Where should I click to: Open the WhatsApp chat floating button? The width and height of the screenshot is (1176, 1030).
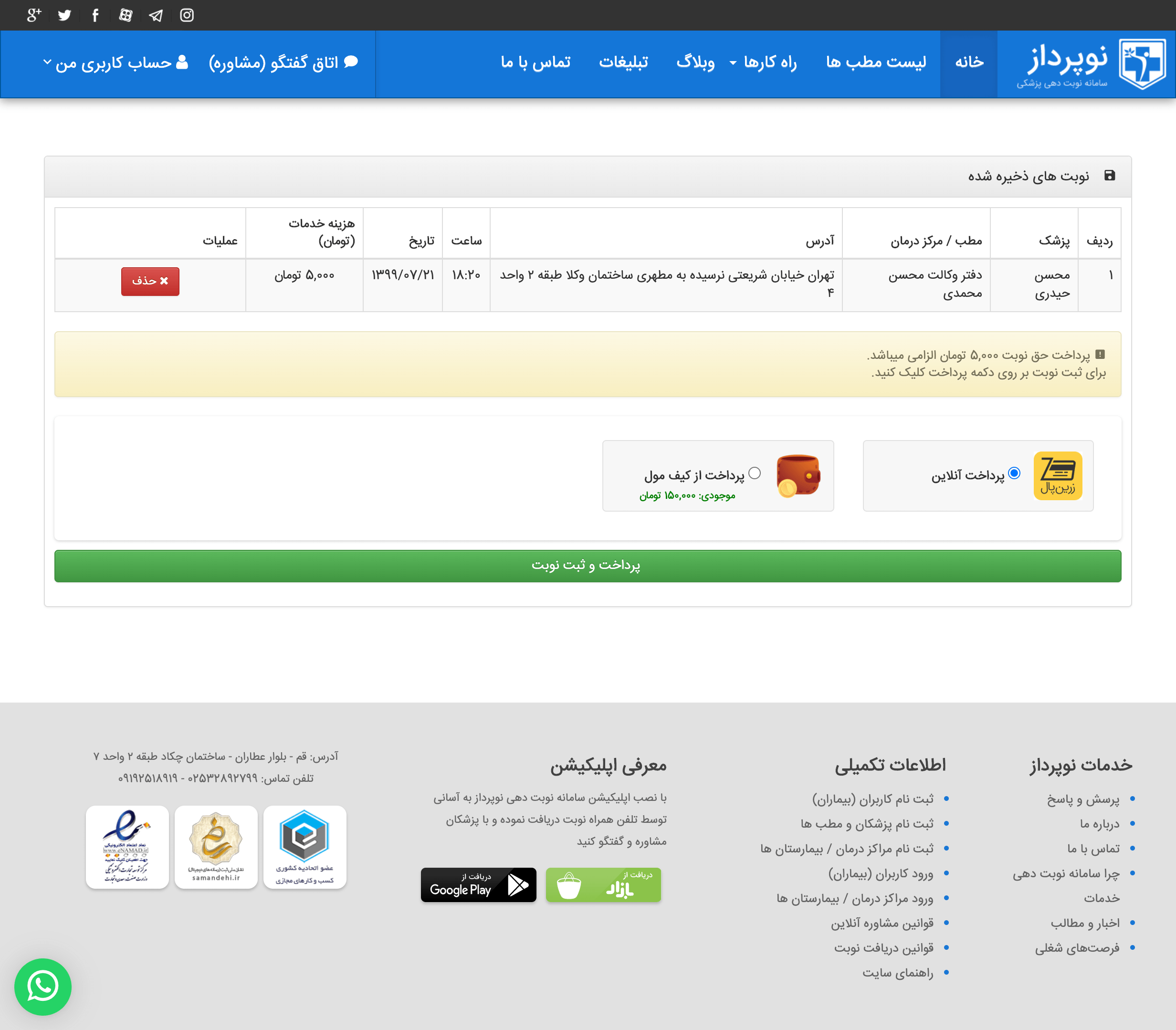(43, 986)
